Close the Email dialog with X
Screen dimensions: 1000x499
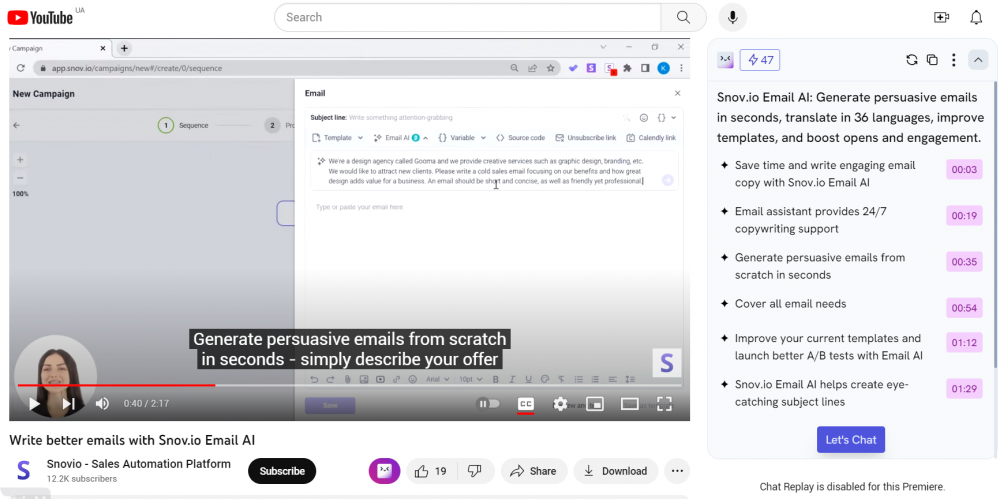click(677, 93)
